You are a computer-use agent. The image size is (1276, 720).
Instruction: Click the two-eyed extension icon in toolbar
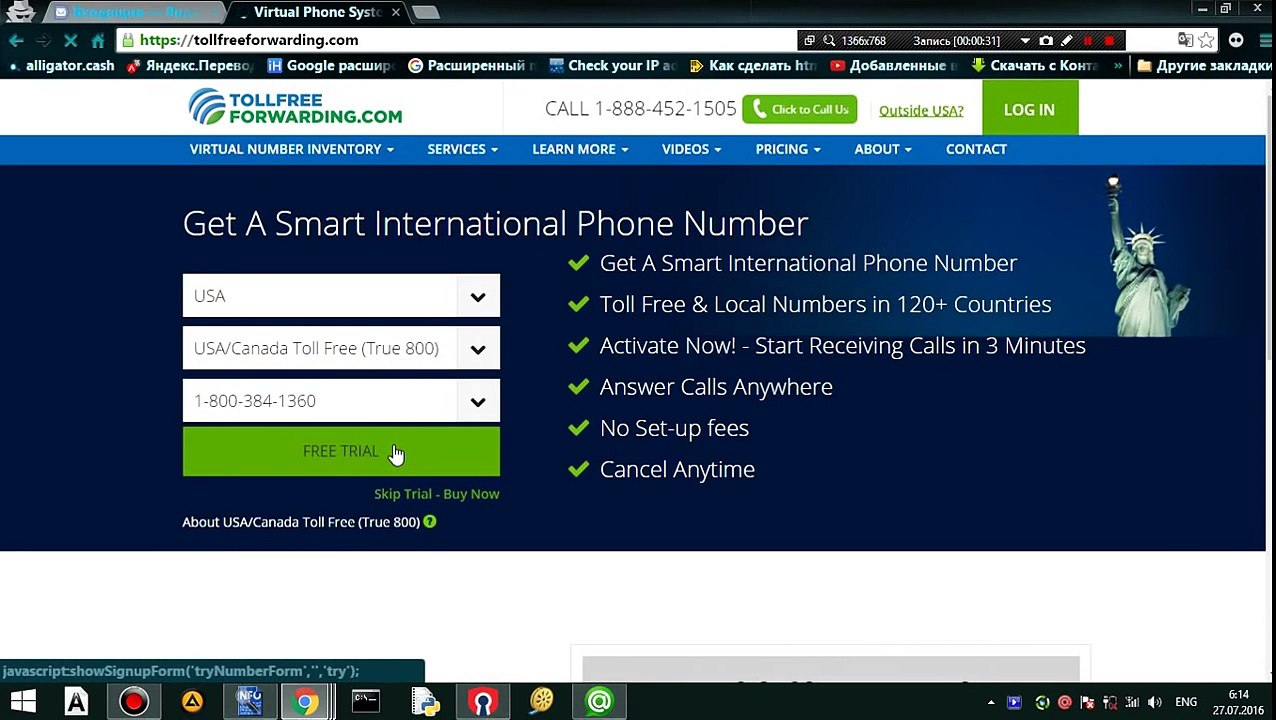1237,40
